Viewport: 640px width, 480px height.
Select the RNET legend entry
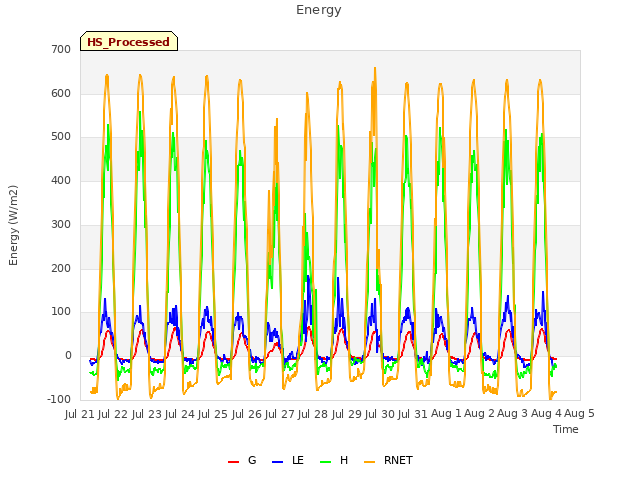point(388,460)
